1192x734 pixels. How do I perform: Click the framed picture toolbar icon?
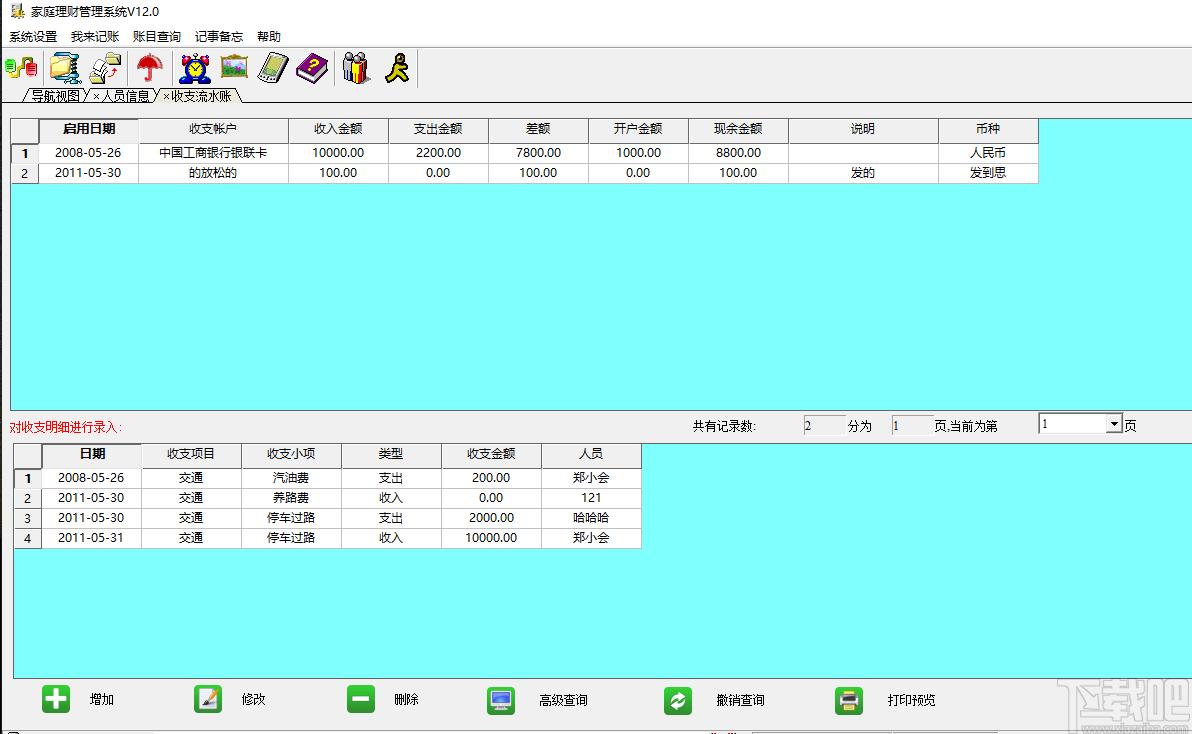[234, 67]
